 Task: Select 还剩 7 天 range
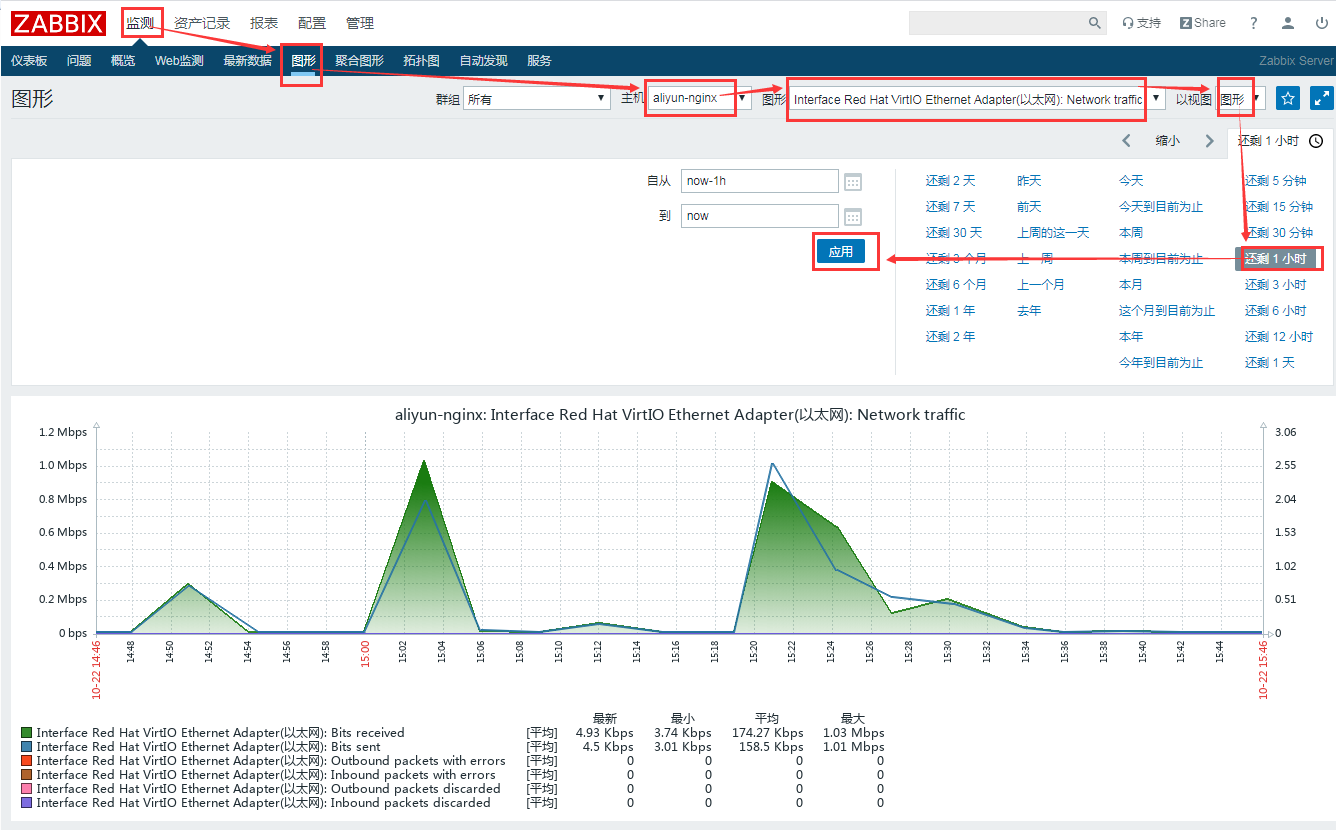coord(950,207)
